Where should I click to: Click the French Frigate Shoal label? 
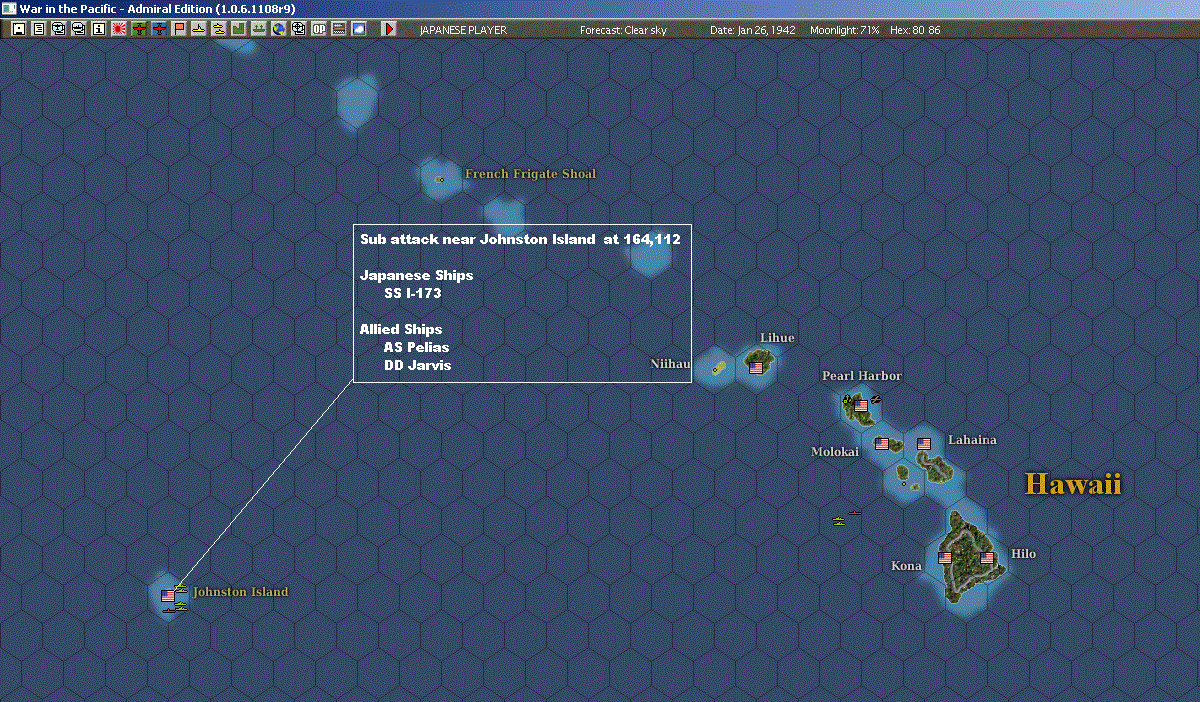[x=530, y=174]
